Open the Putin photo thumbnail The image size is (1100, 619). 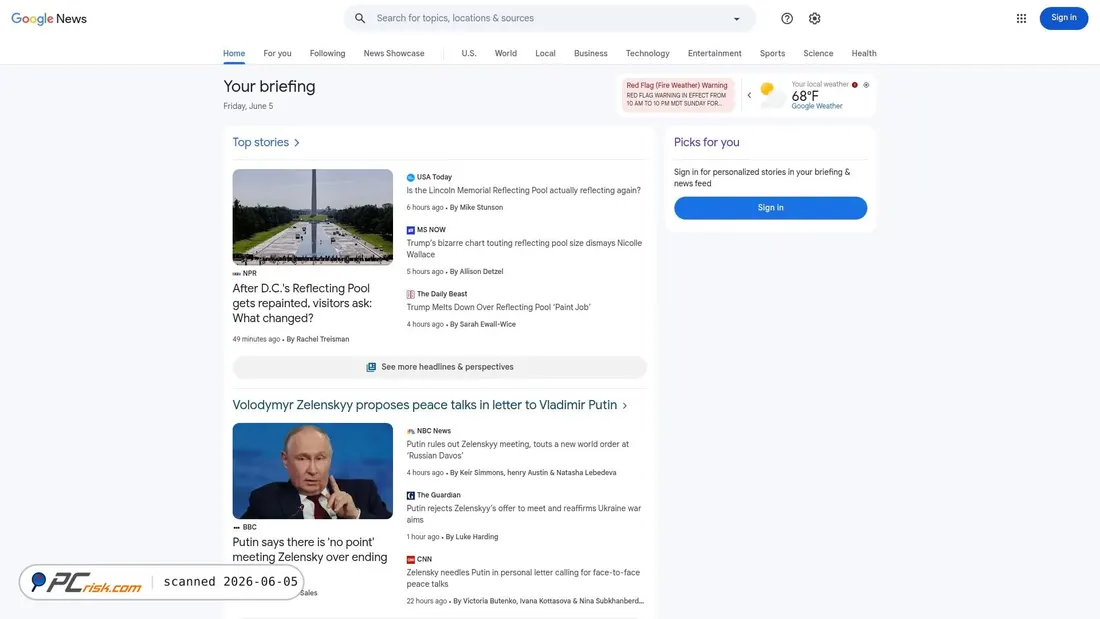click(x=313, y=471)
